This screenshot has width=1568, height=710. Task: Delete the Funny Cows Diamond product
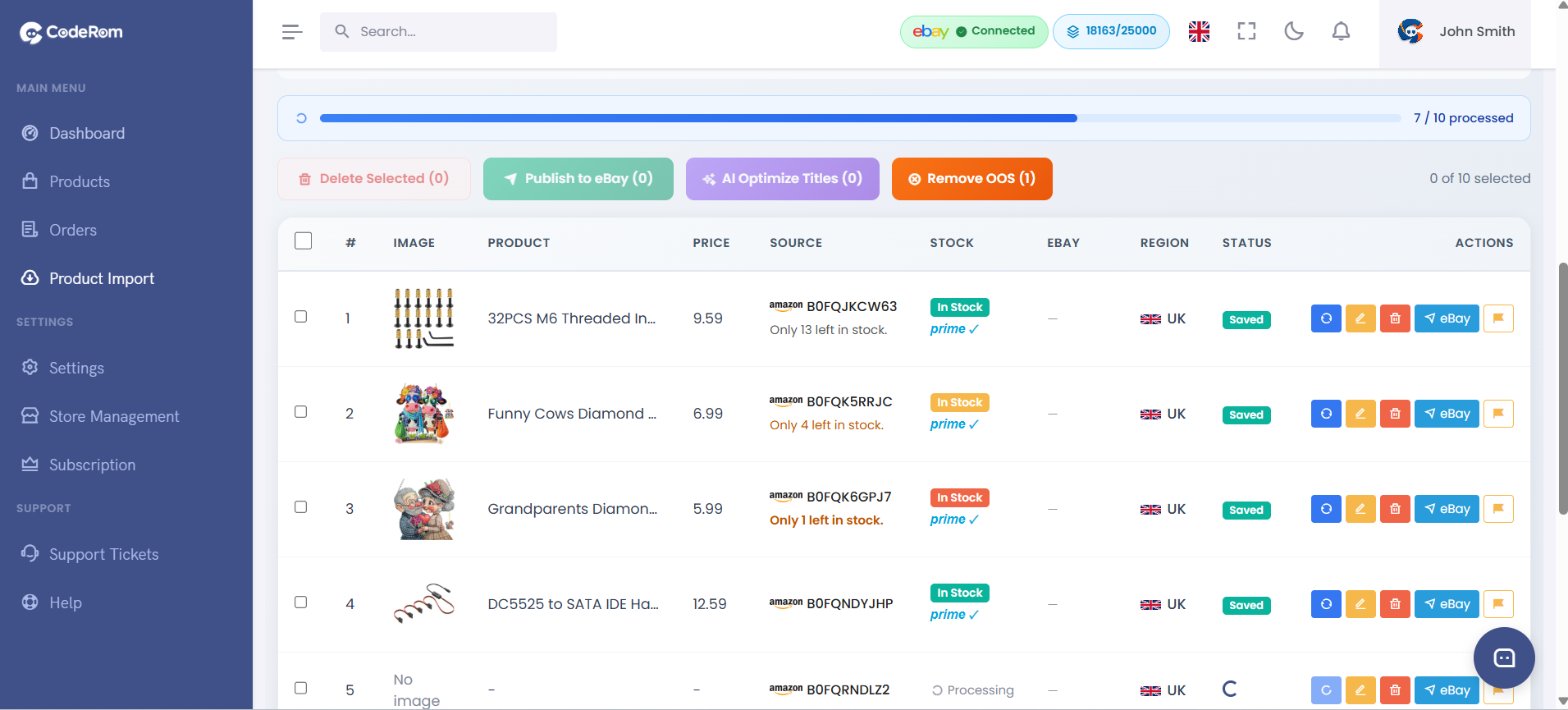pos(1395,414)
